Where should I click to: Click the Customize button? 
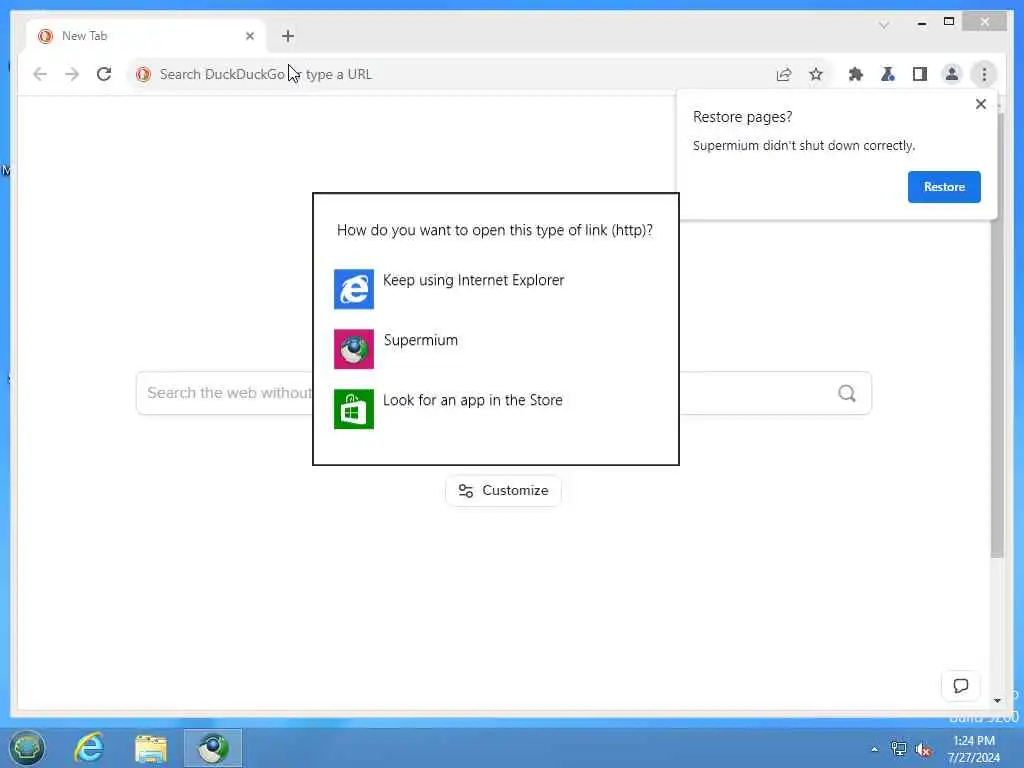click(503, 490)
